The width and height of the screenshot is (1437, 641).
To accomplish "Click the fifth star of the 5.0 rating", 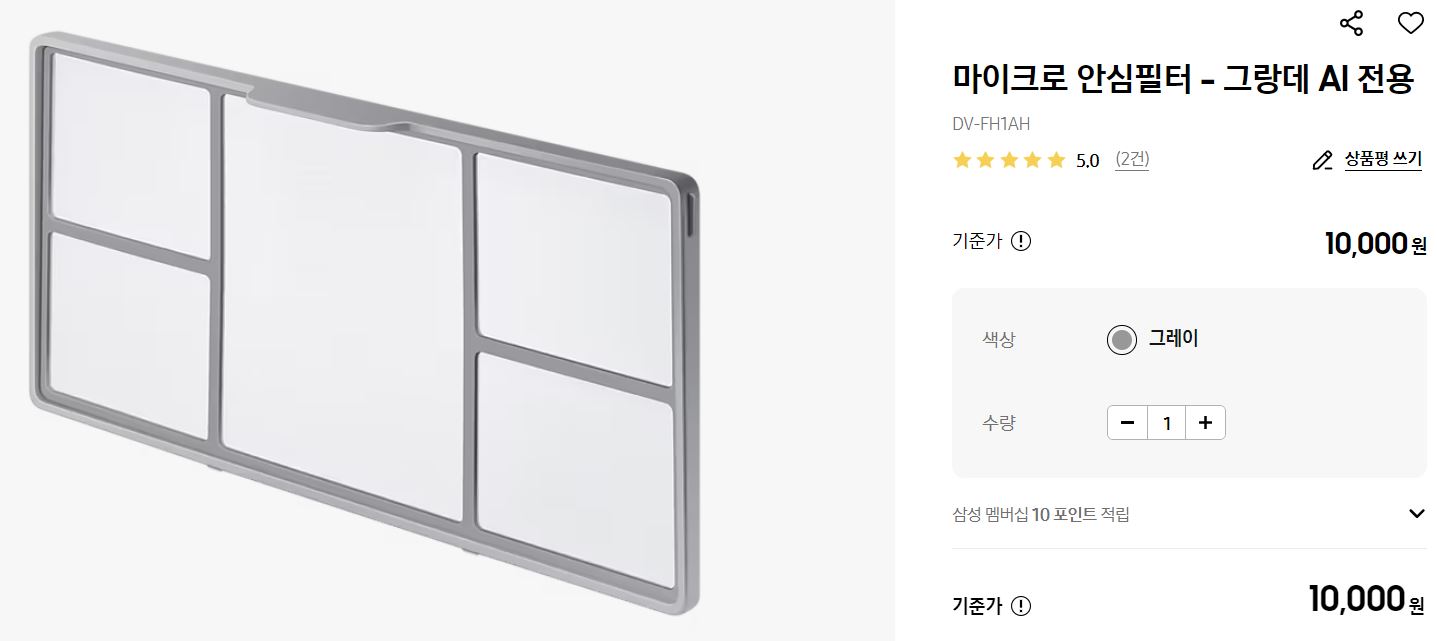I will pos(1054,159).
